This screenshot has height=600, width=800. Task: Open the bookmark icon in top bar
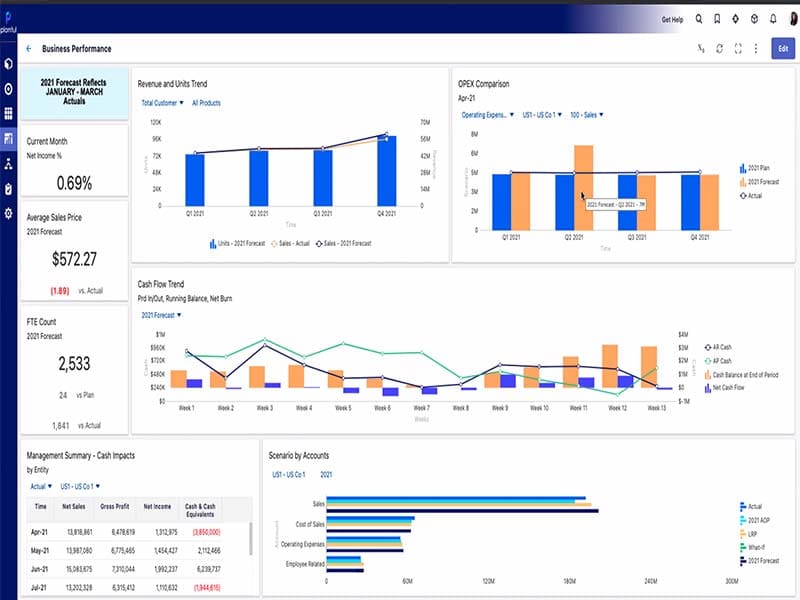pyautogui.click(x=717, y=19)
